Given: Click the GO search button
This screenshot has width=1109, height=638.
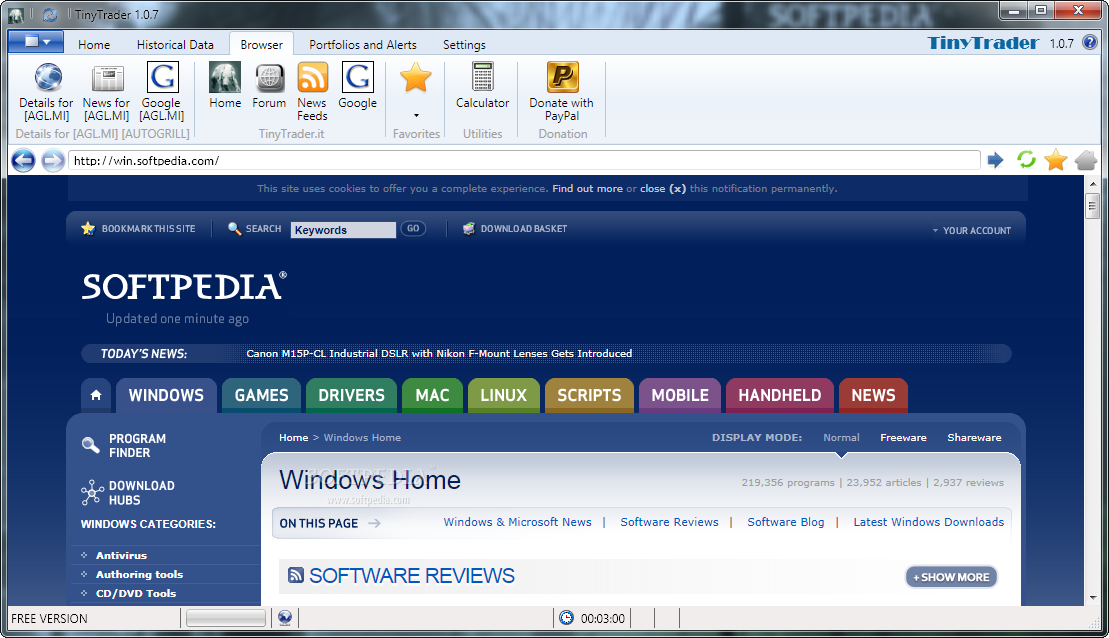Looking at the screenshot, I should point(413,228).
